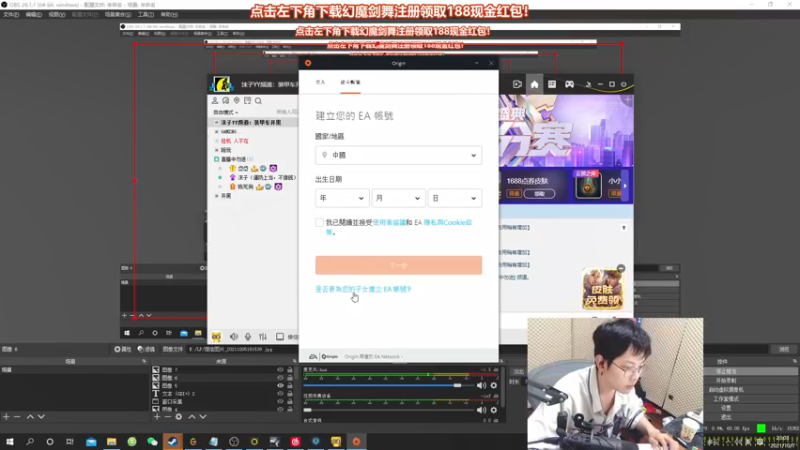Move the selected source down in the list

tap(203, 417)
